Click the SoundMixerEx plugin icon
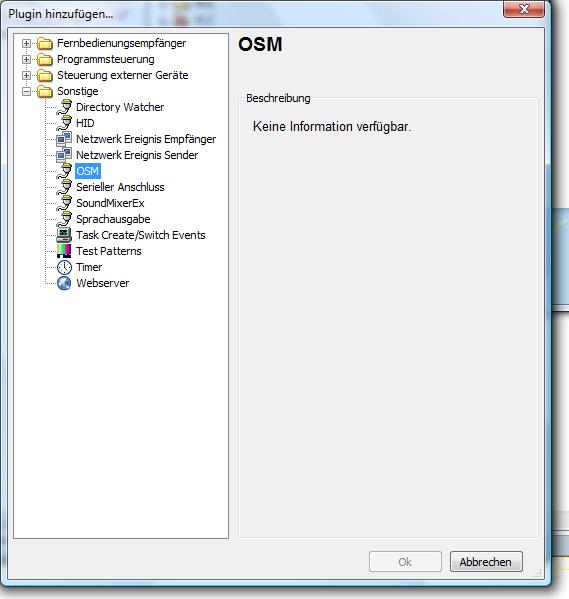This screenshot has height=599, width=569. pos(64,203)
